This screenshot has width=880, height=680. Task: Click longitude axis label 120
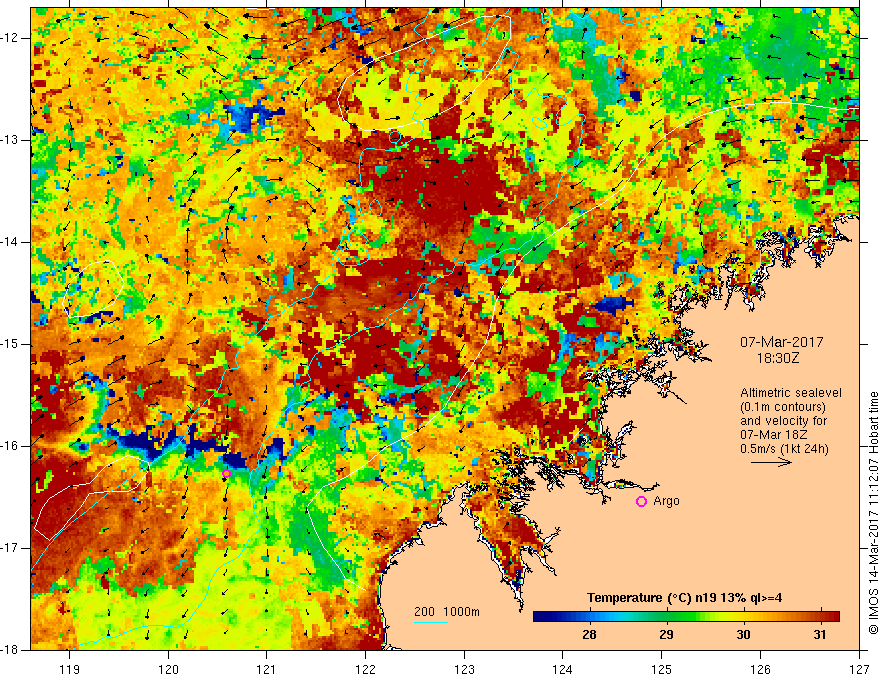click(x=168, y=669)
